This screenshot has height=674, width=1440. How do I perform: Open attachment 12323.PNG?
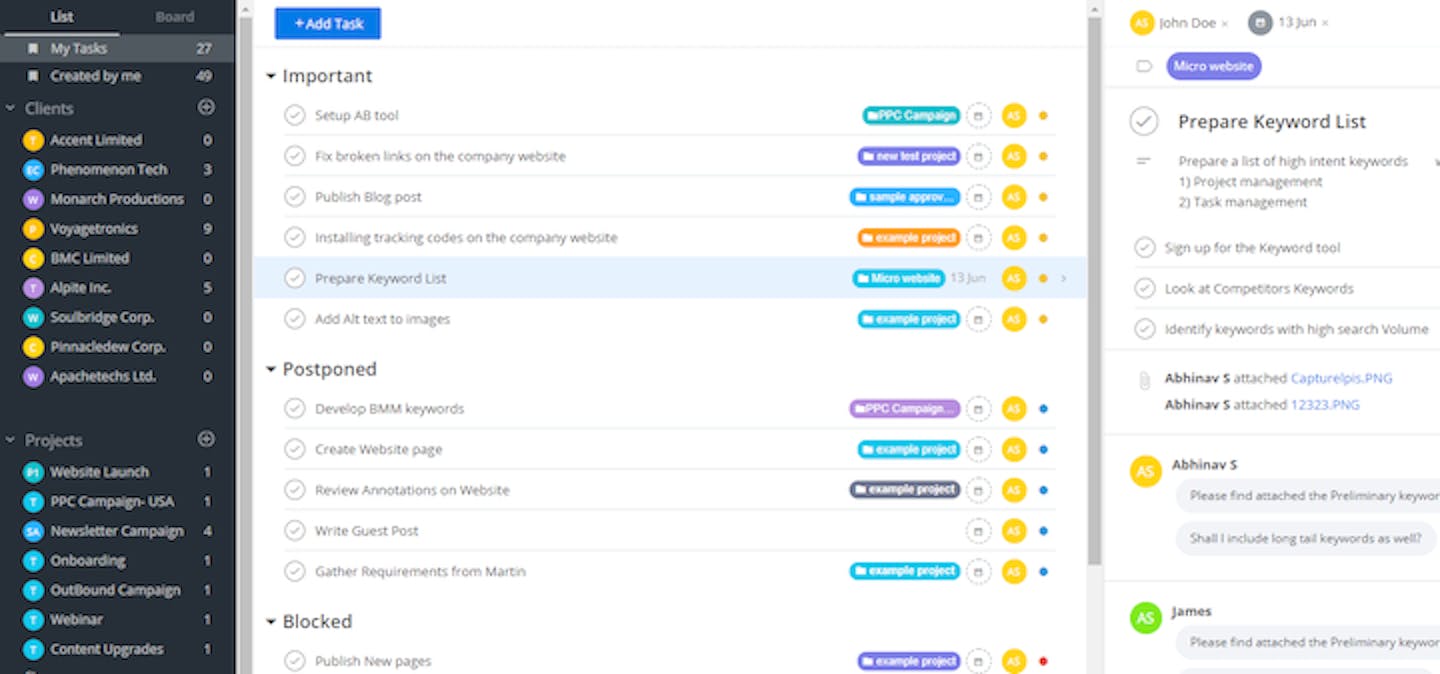[1325, 405]
